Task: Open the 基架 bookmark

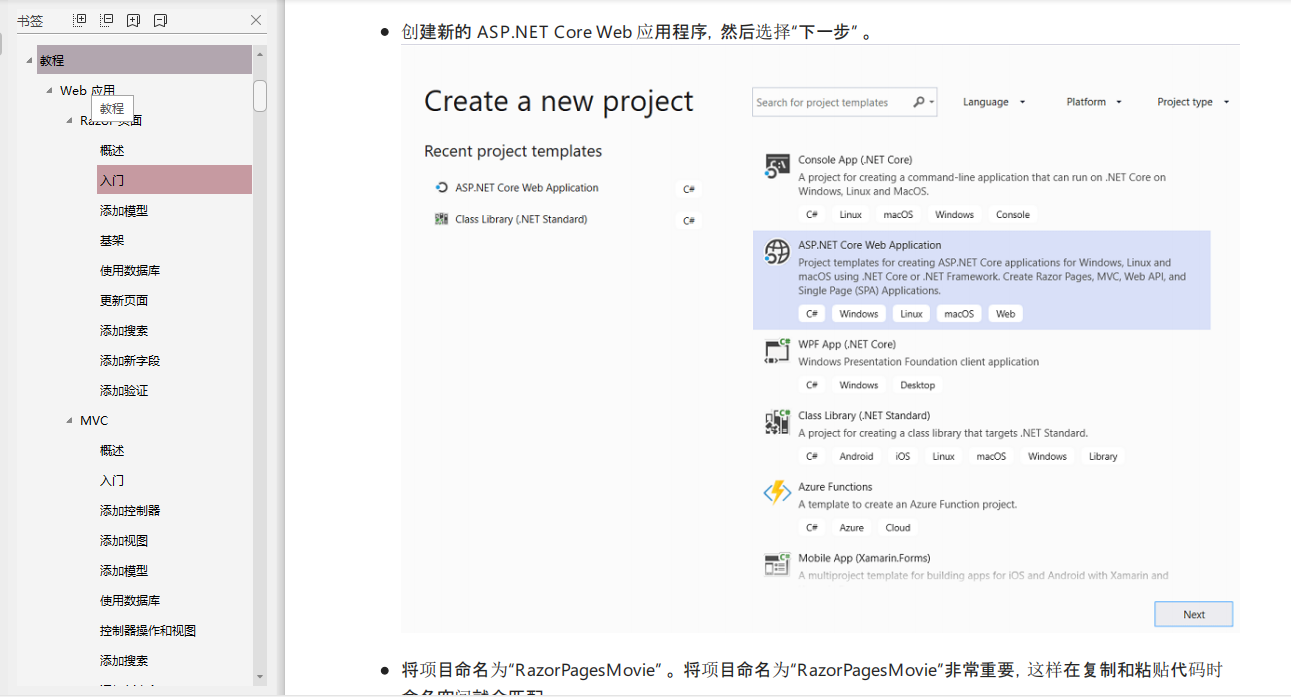Action: (x=112, y=240)
